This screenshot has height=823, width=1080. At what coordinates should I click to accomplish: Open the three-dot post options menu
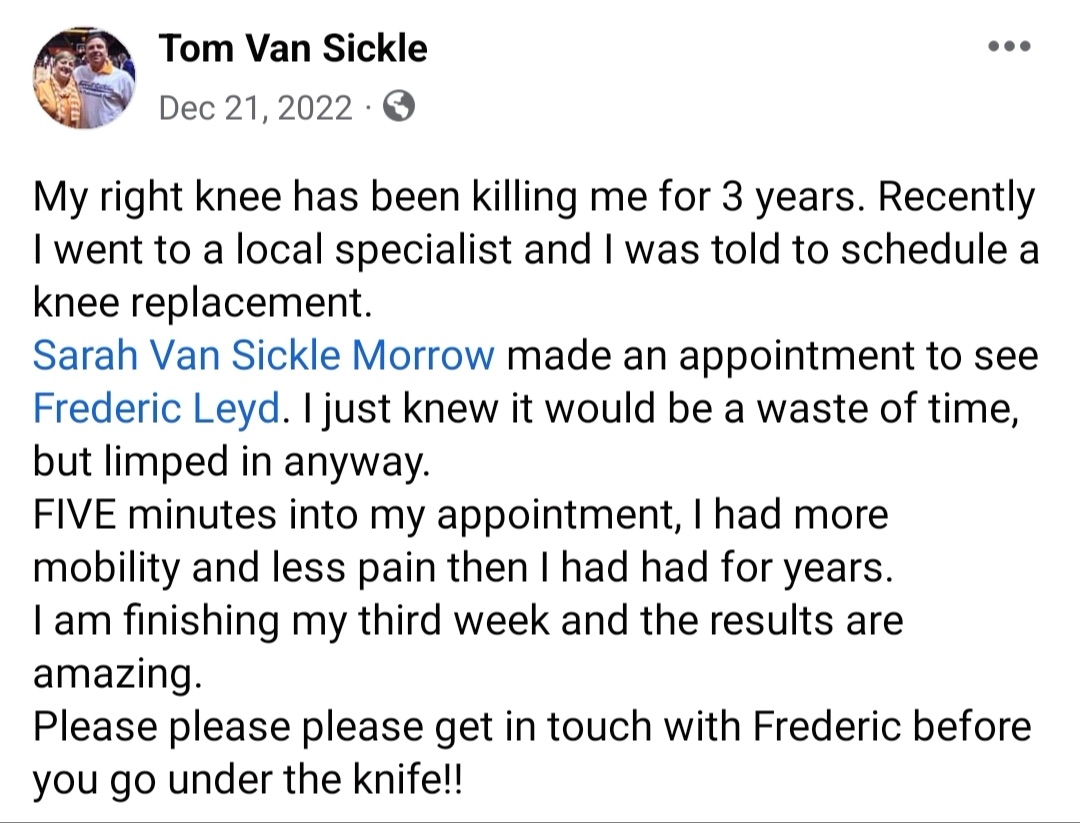[1008, 48]
